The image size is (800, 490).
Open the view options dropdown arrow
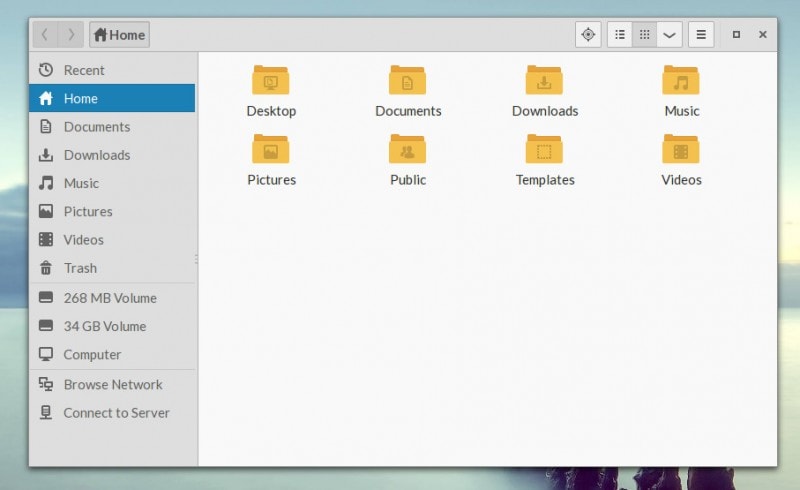669,35
